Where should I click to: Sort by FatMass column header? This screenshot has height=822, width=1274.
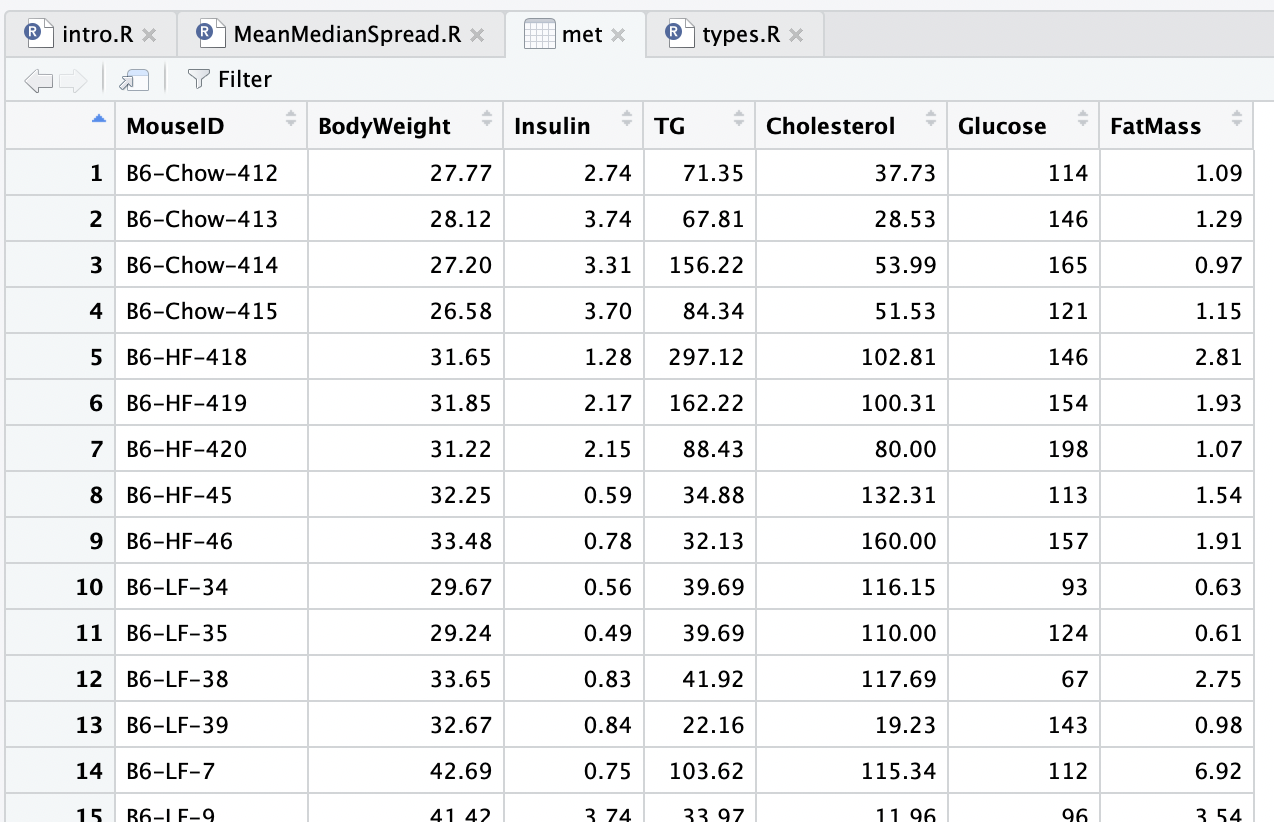1176,125
